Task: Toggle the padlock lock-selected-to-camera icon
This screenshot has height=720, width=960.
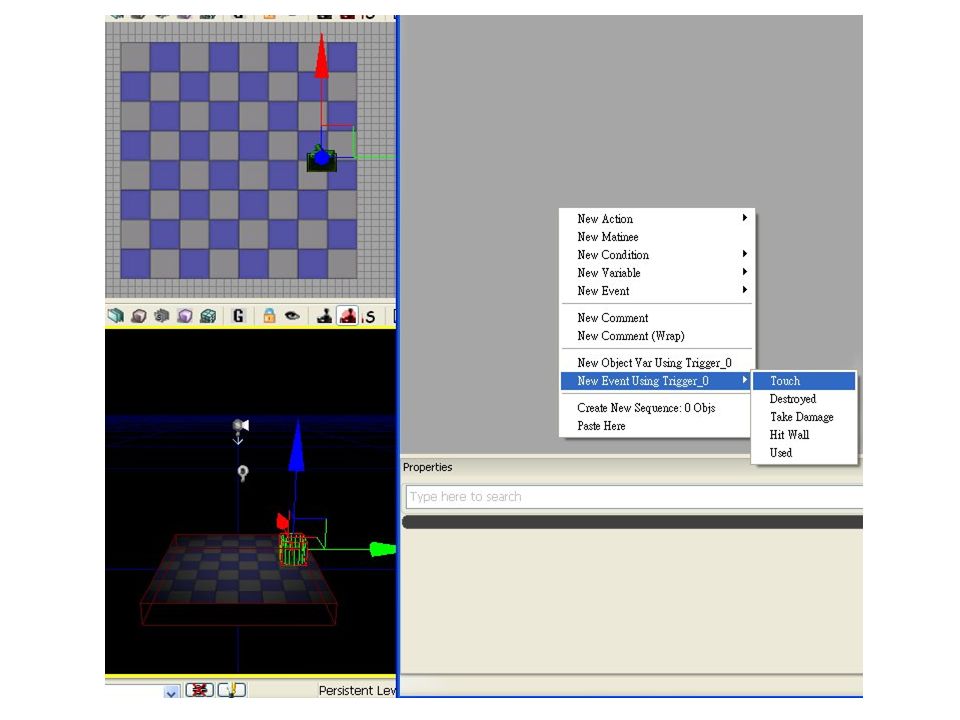Action: click(269, 315)
